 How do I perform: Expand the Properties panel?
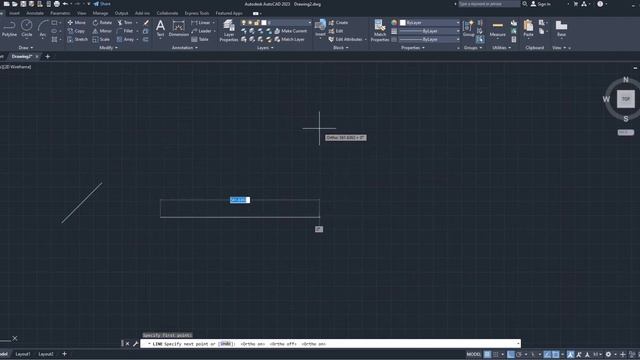pos(413,48)
